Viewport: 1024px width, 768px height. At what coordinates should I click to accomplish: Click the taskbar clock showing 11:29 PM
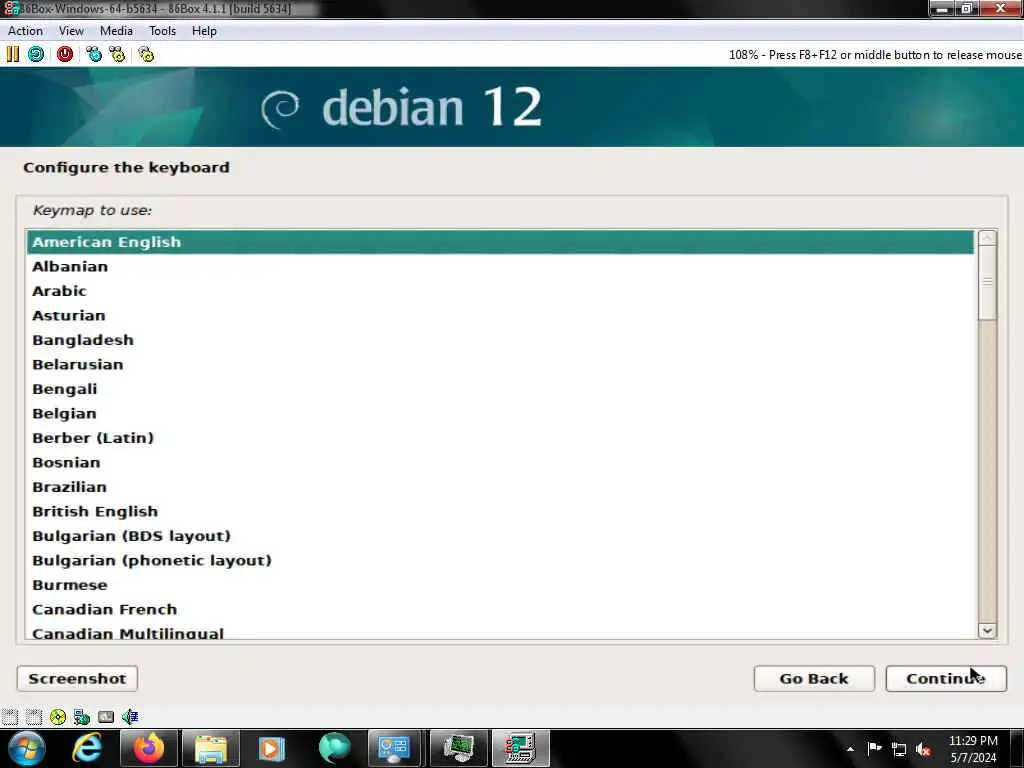(x=973, y=749)
